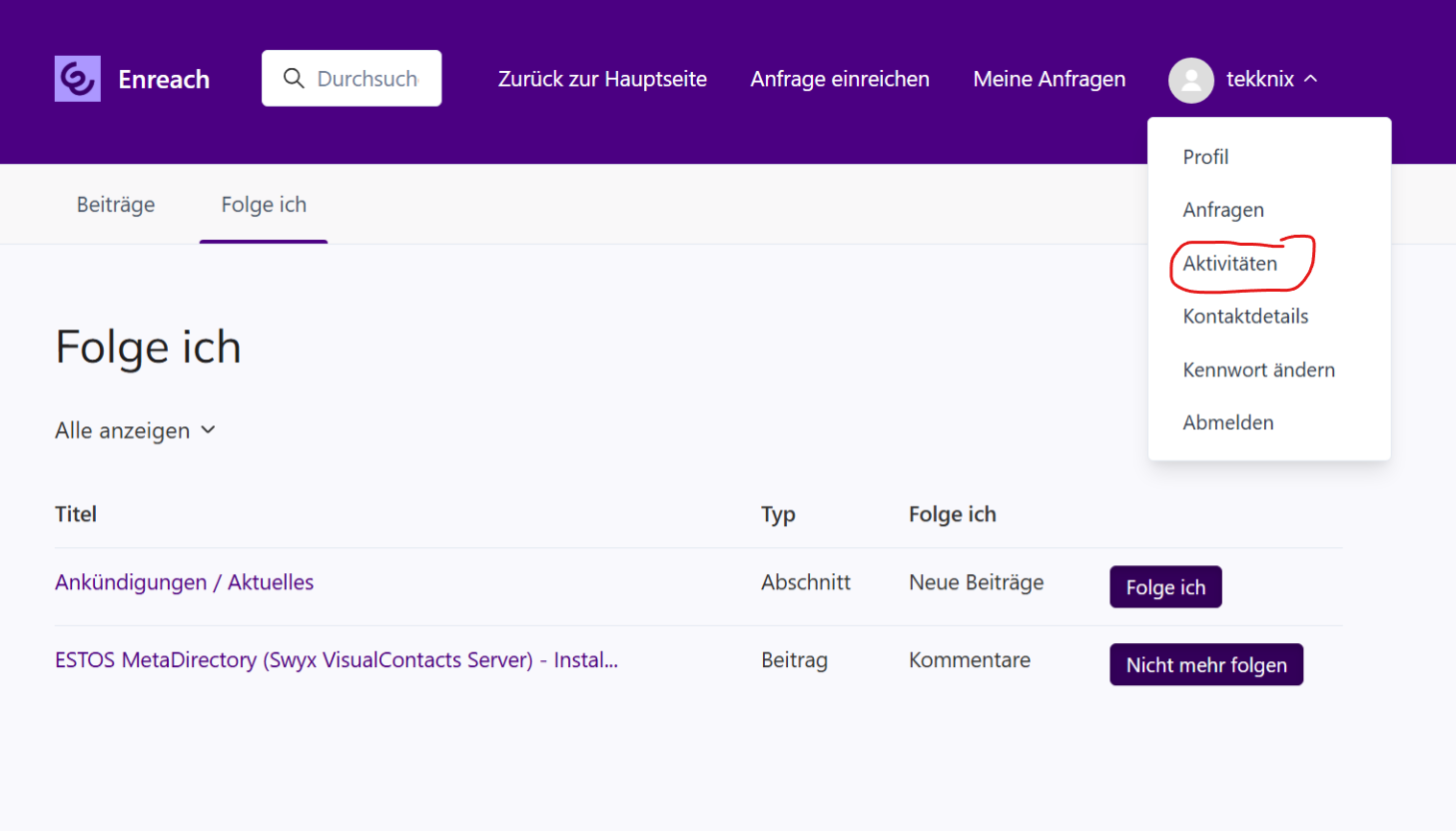Open Kontaktdetails menu entry
Screen dimensions: 1456x831
coord(1245,317)
